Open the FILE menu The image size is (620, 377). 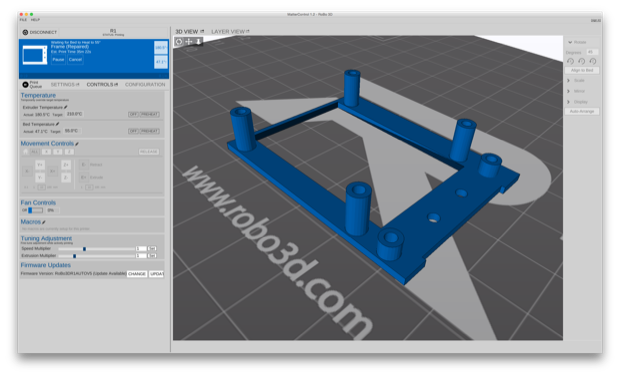[x=23, y=19]
